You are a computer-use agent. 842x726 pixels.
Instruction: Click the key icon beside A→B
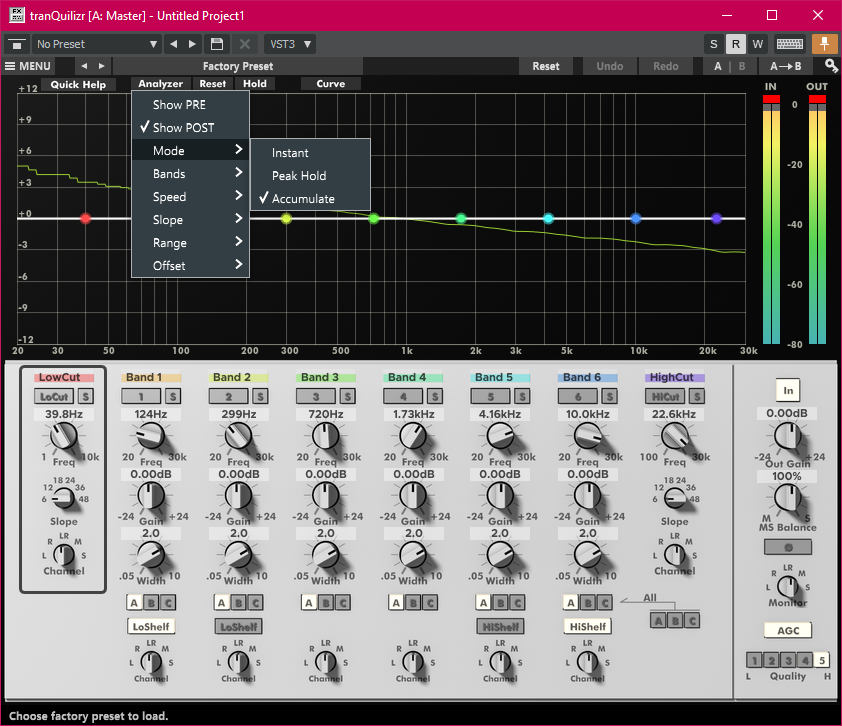(x=831, y=66)
